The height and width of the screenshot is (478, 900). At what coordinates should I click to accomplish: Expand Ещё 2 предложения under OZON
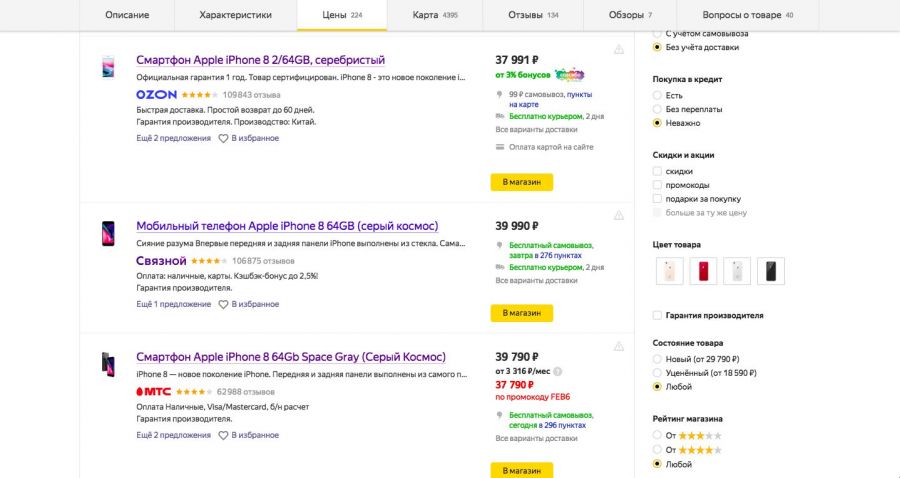click(173, 138)
